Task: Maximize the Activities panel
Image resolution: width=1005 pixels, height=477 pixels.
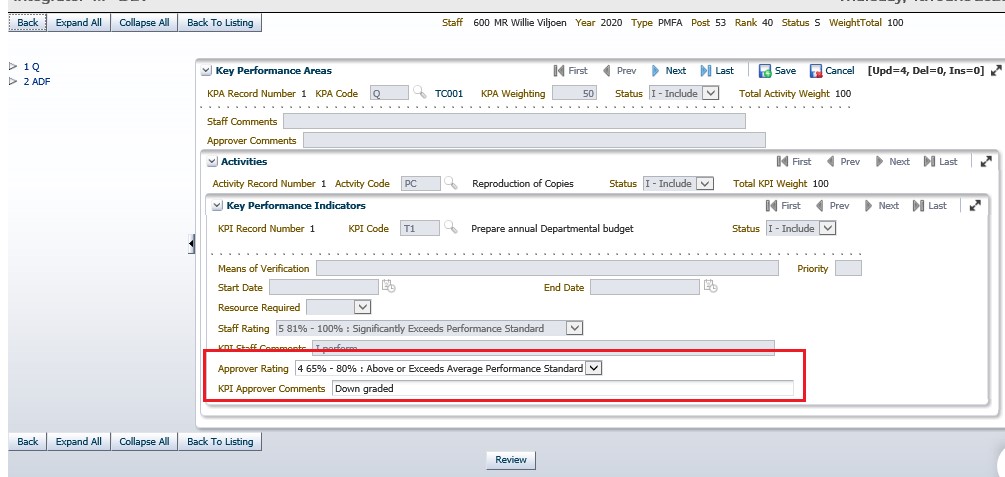Action: [x=984, y=161]
